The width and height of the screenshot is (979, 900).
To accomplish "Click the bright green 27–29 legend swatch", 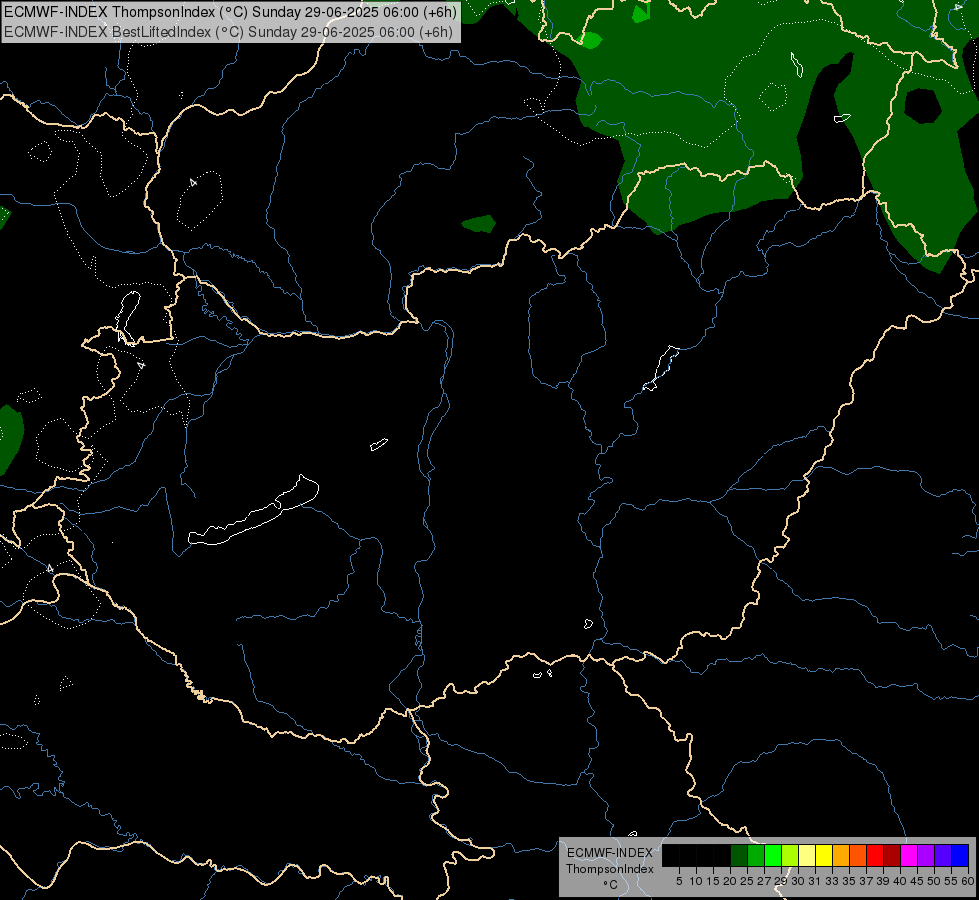I will [773, 855].
